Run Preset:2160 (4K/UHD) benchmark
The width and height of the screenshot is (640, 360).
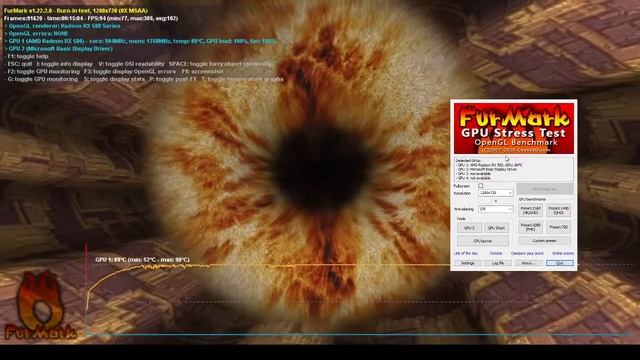[531, 211]
